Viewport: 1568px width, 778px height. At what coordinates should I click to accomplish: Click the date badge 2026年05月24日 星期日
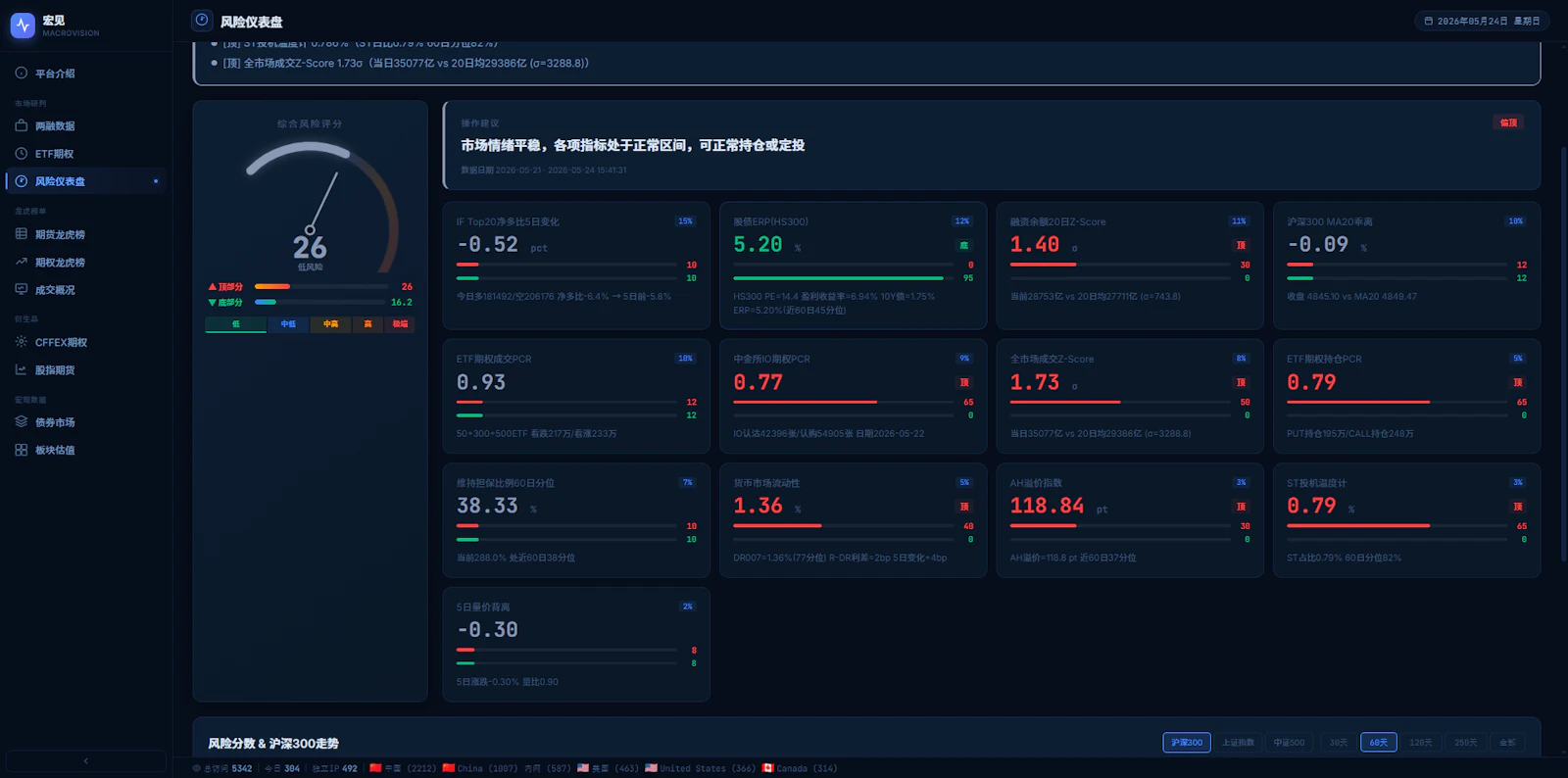[x=1481, y=21]
